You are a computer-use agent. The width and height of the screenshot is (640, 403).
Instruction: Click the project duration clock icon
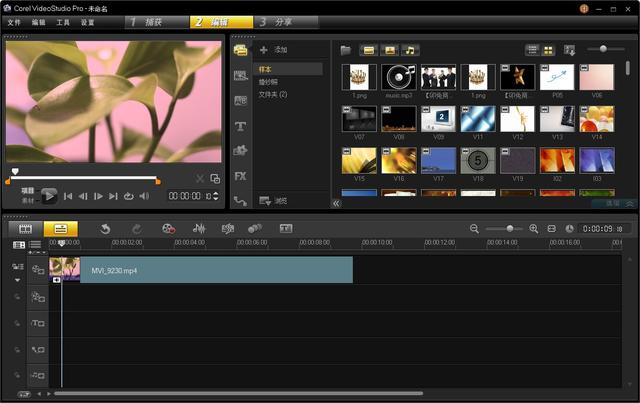[x=569, y=229]
